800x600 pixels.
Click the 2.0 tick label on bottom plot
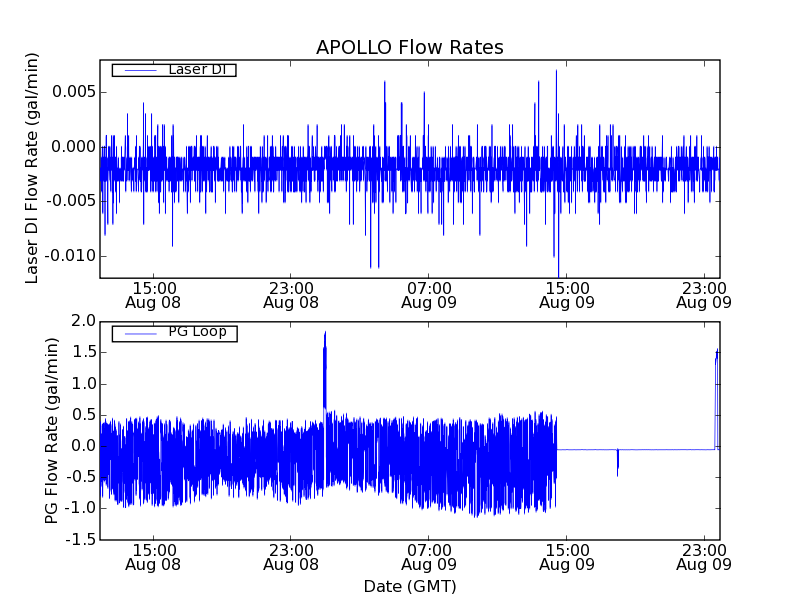tap(84, 321)
